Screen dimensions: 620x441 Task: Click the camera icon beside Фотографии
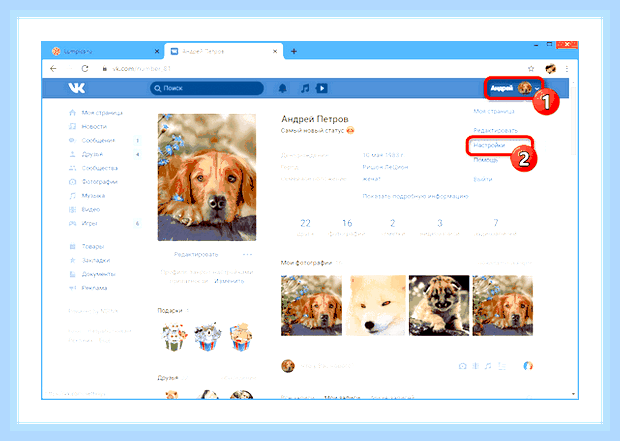(x=72, y=182)
